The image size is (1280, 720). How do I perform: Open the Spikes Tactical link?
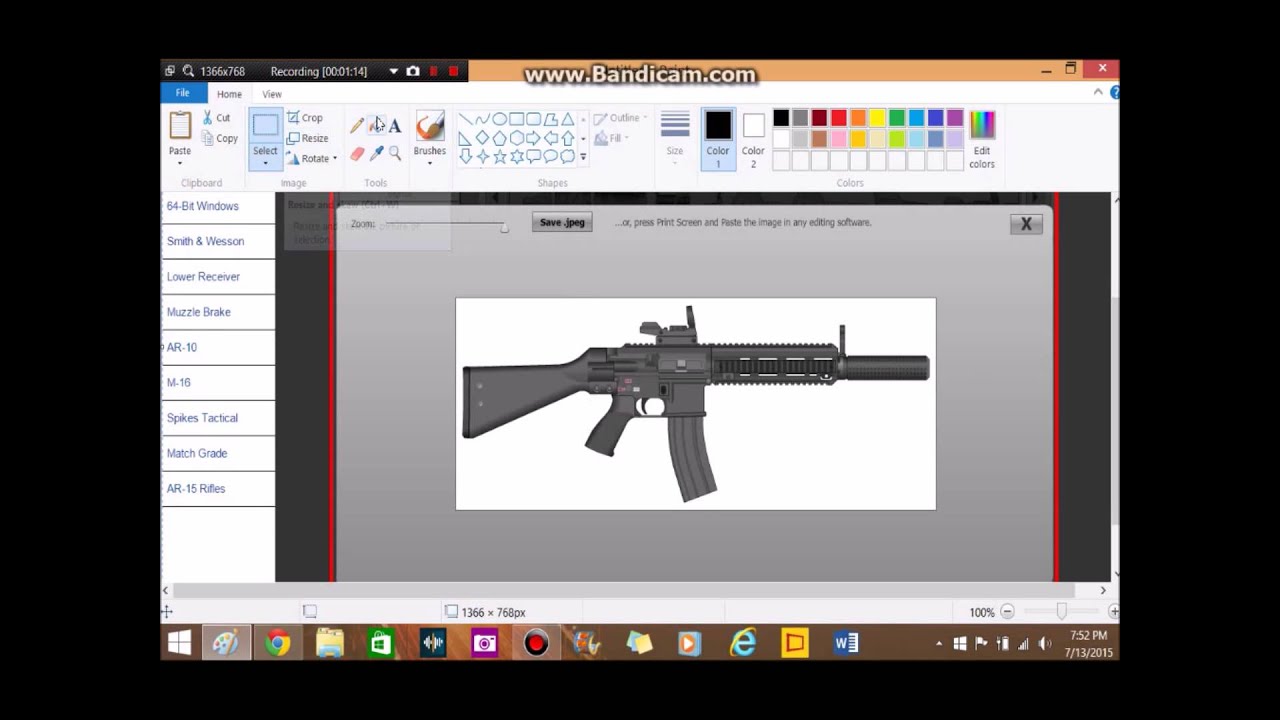(x=202, y=418)
